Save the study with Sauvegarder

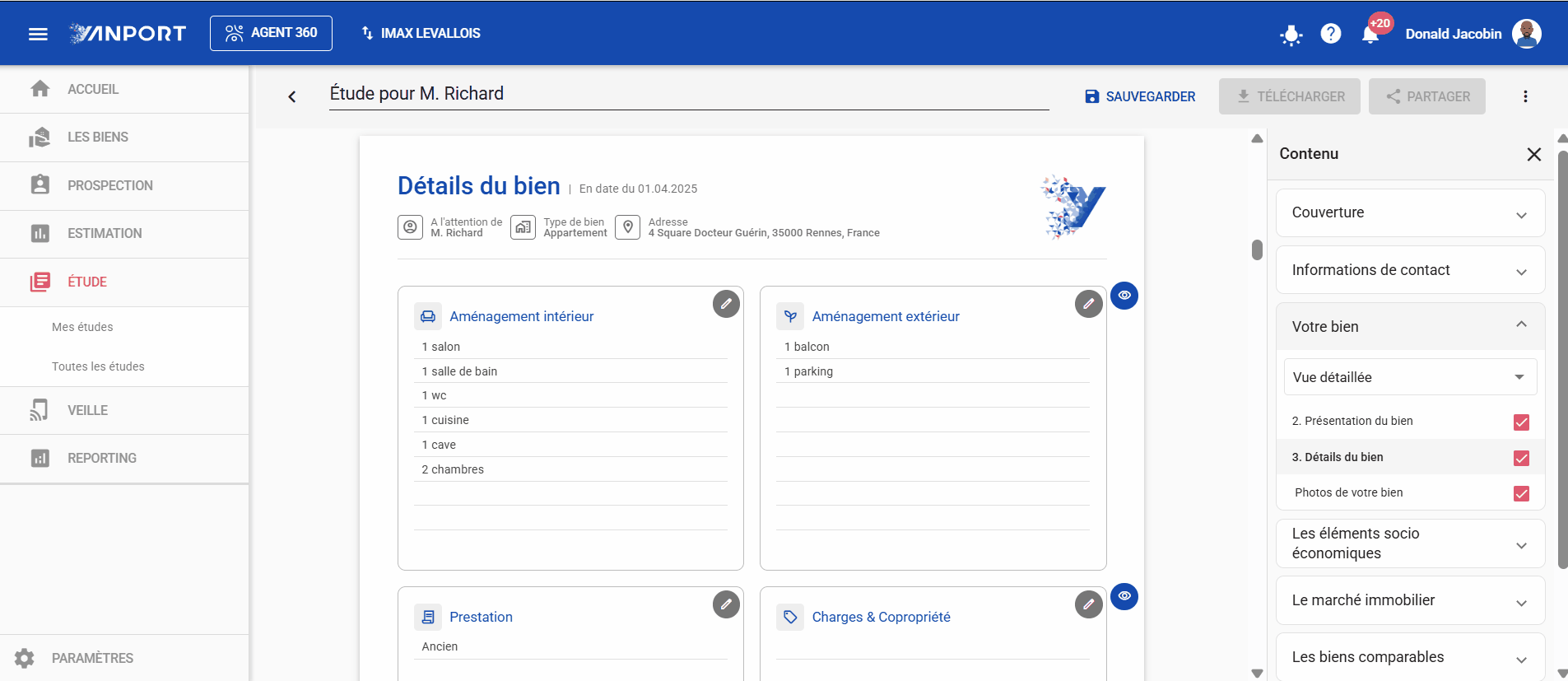click(x=1140, y=96)
